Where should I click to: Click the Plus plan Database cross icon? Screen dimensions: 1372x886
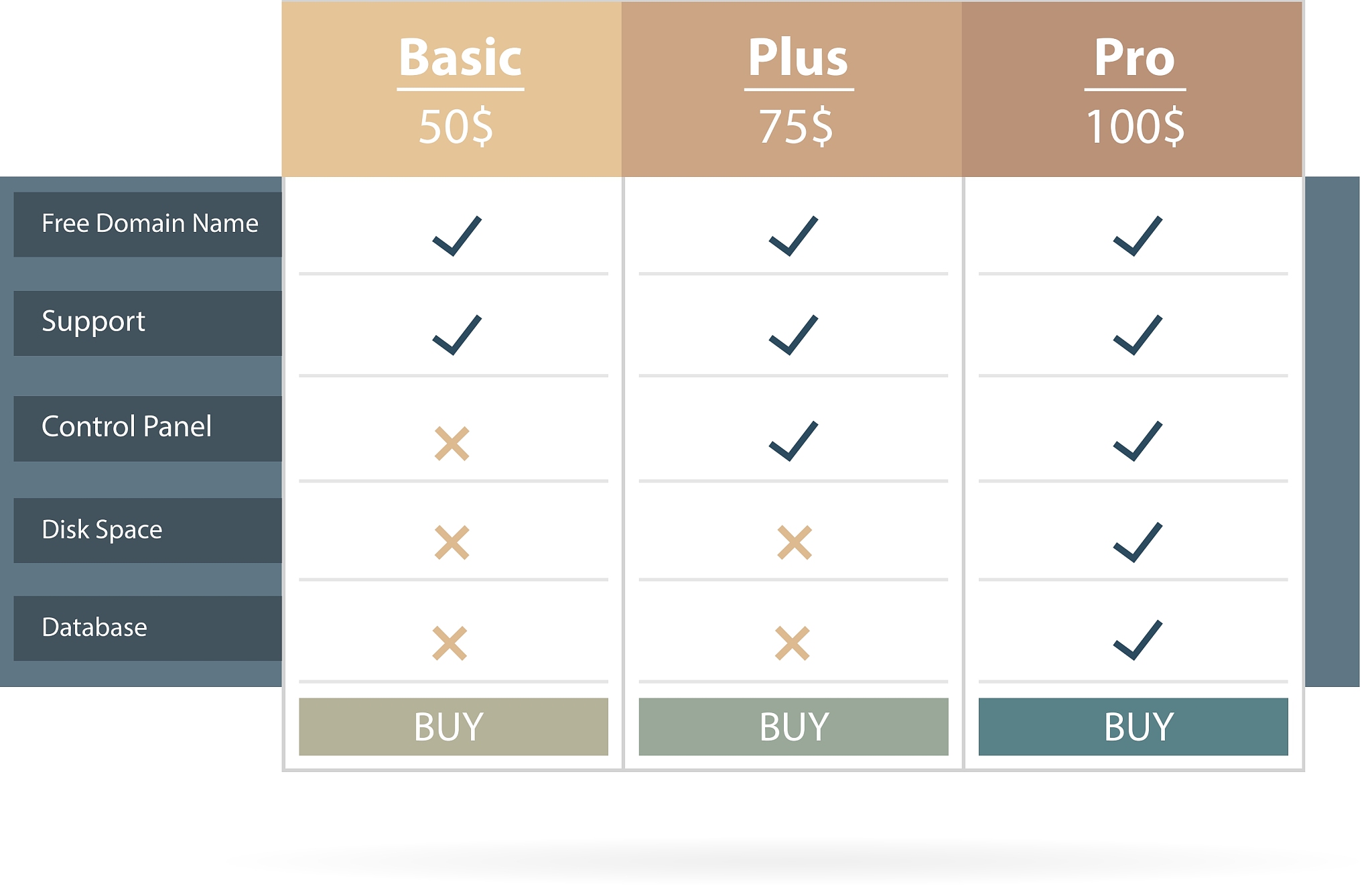(792, 643)
